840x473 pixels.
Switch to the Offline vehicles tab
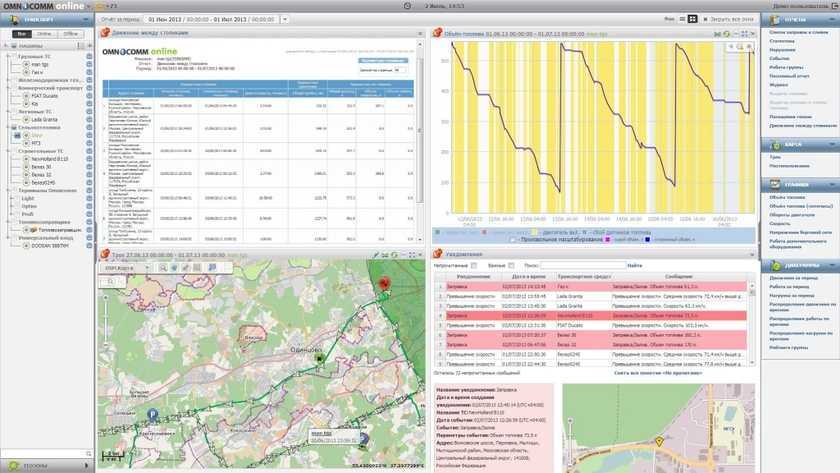tap(70, 34)
